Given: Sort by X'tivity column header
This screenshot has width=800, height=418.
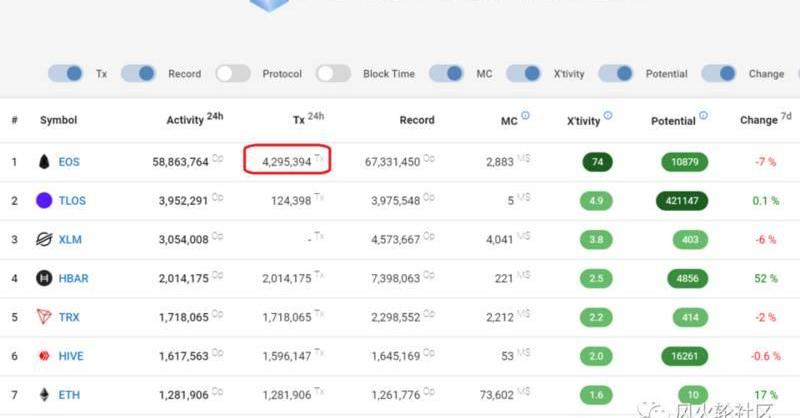Looking at the screenshot, I should [x=584, y=121].
